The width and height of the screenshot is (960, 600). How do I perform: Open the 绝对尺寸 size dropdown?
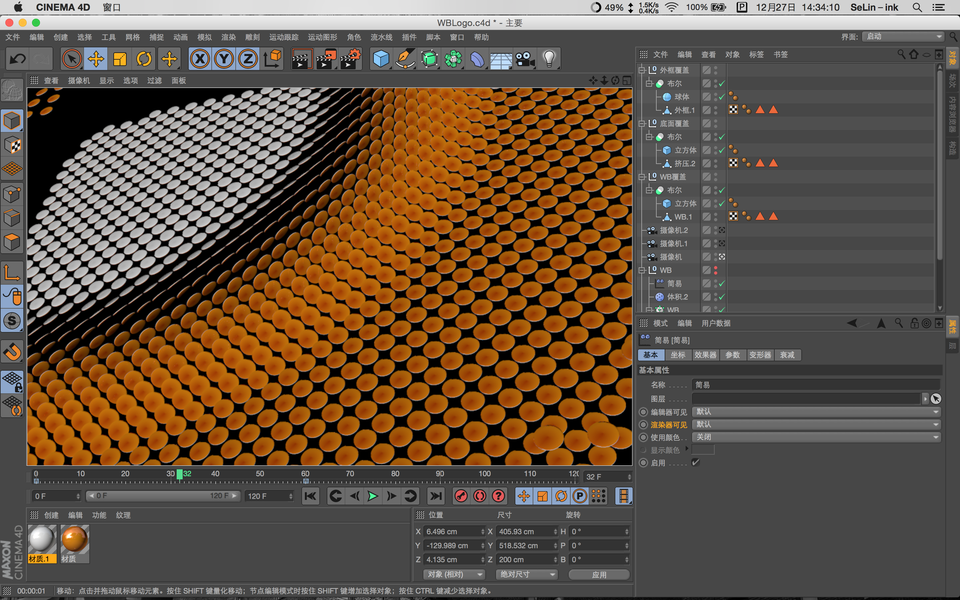[527, 574]
